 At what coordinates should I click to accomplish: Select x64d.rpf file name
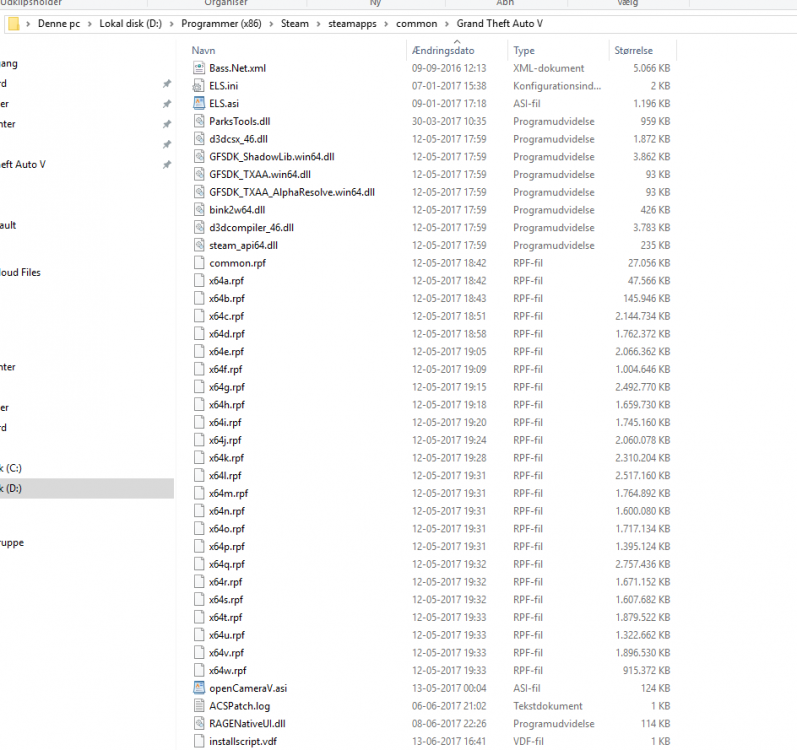tap(227, 334)
